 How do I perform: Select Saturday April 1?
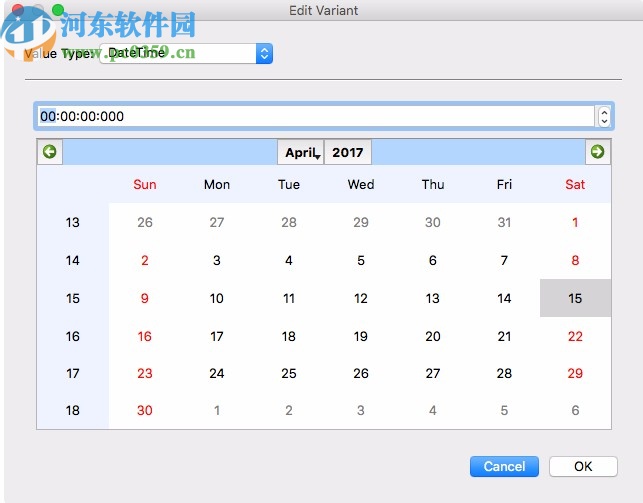[575, 223]
